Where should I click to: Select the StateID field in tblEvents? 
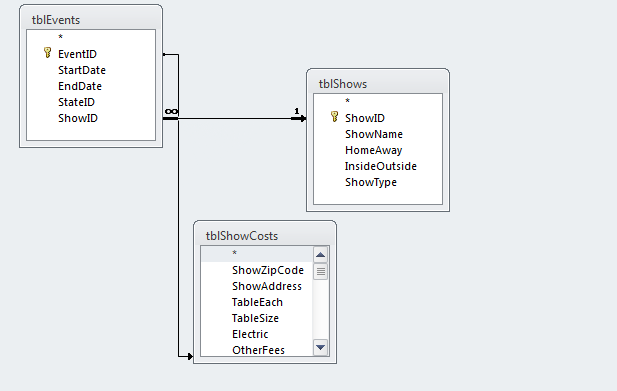pyautogui.click(x=76, y=102)
